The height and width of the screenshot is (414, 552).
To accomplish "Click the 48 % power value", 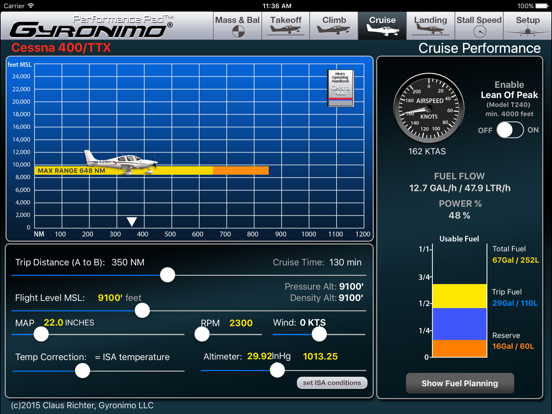I will [x=459, y=215].
